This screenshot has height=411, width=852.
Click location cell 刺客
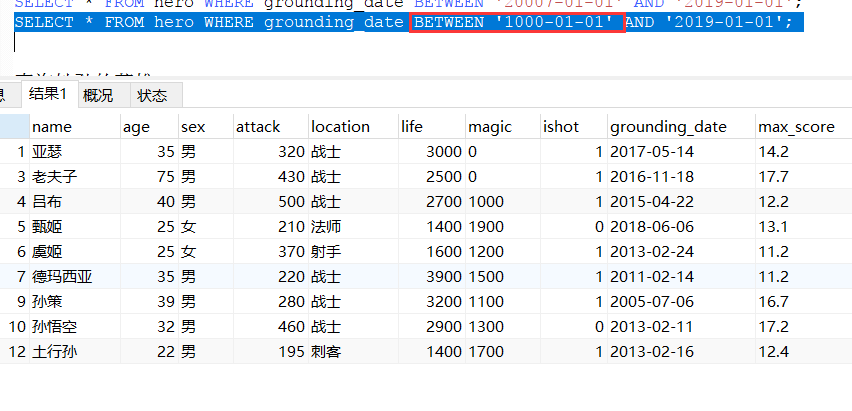tap(353, 352)
